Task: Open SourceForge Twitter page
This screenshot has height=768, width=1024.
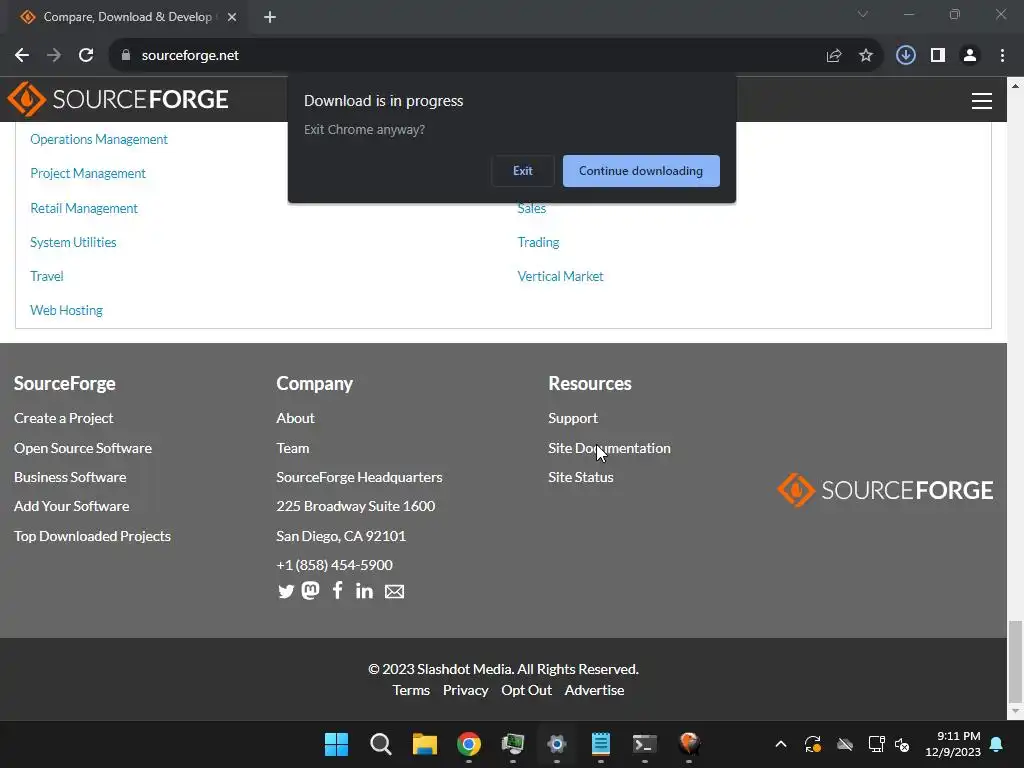Action: [x=285, y=591]
